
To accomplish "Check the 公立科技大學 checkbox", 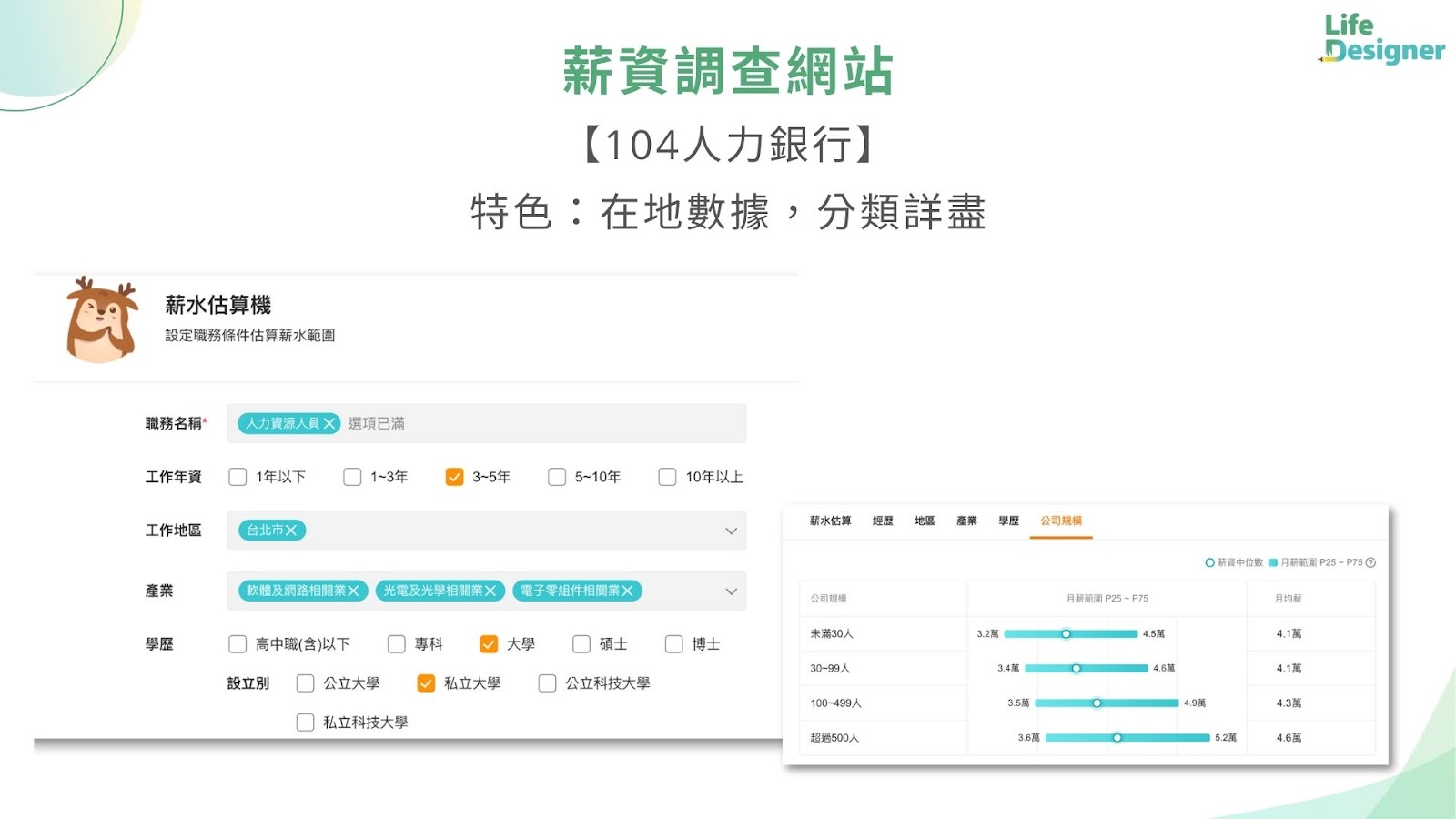I will pos(547,684).
